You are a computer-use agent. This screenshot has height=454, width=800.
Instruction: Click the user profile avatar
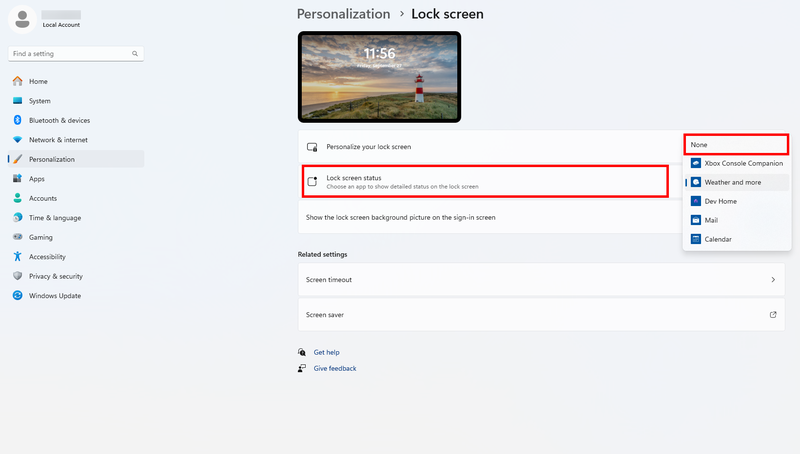(22, 19)
